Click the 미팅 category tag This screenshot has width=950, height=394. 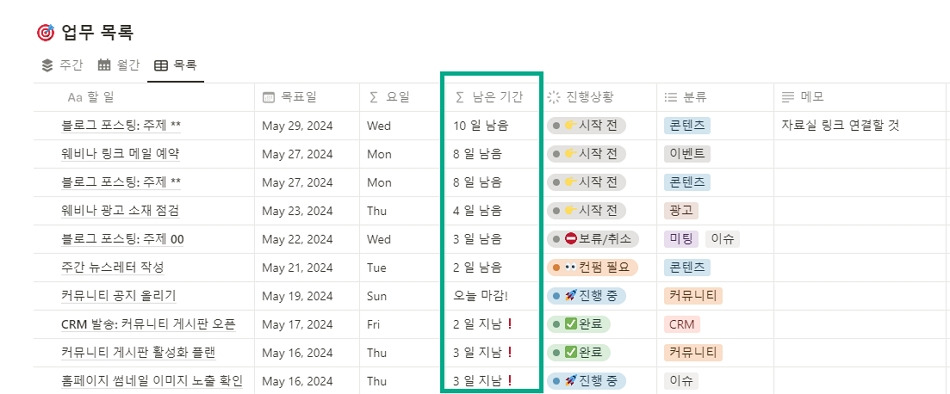click(x=682, y=239)
